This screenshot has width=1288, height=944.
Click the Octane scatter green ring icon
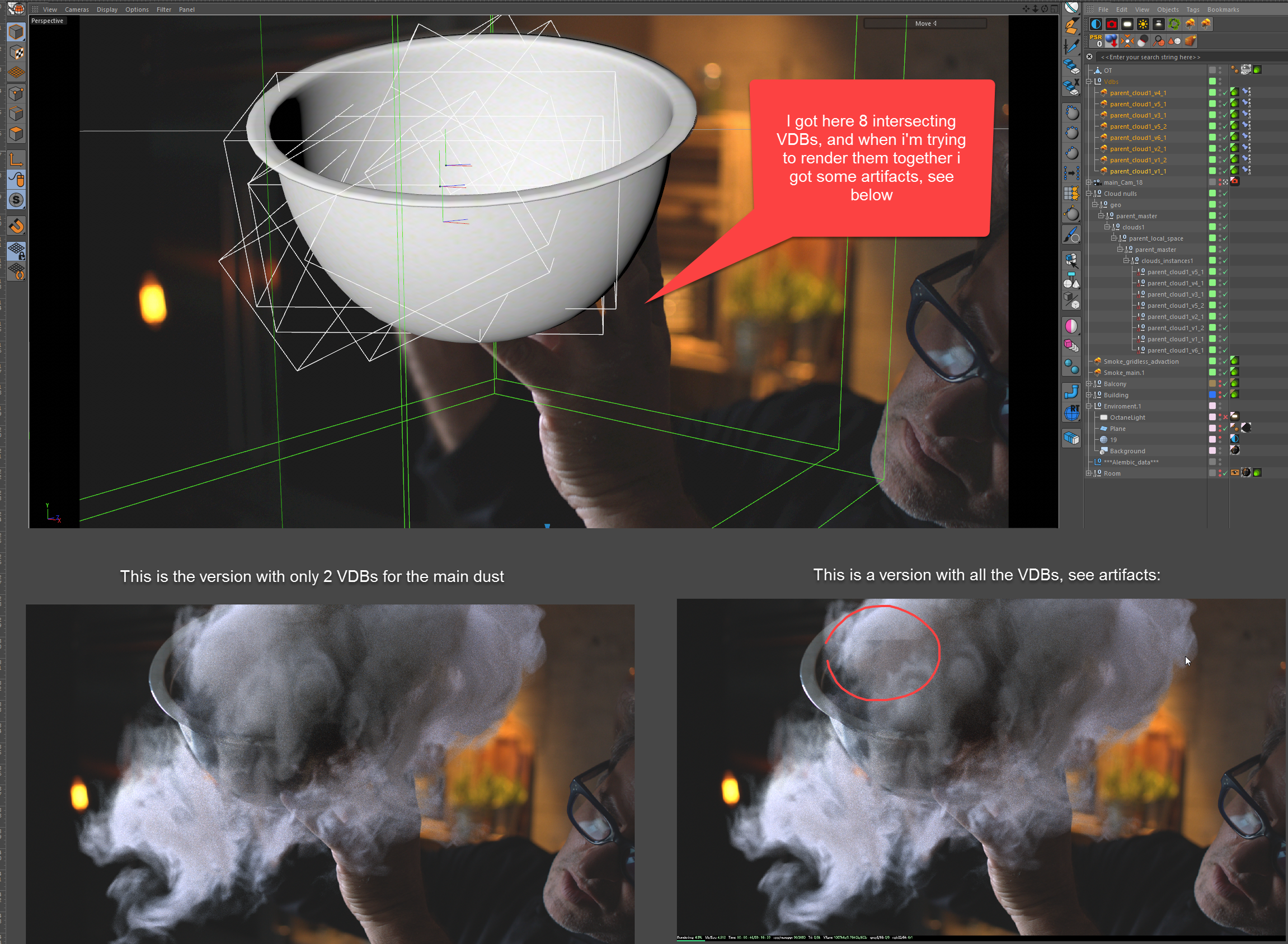tap(1174, 24)
